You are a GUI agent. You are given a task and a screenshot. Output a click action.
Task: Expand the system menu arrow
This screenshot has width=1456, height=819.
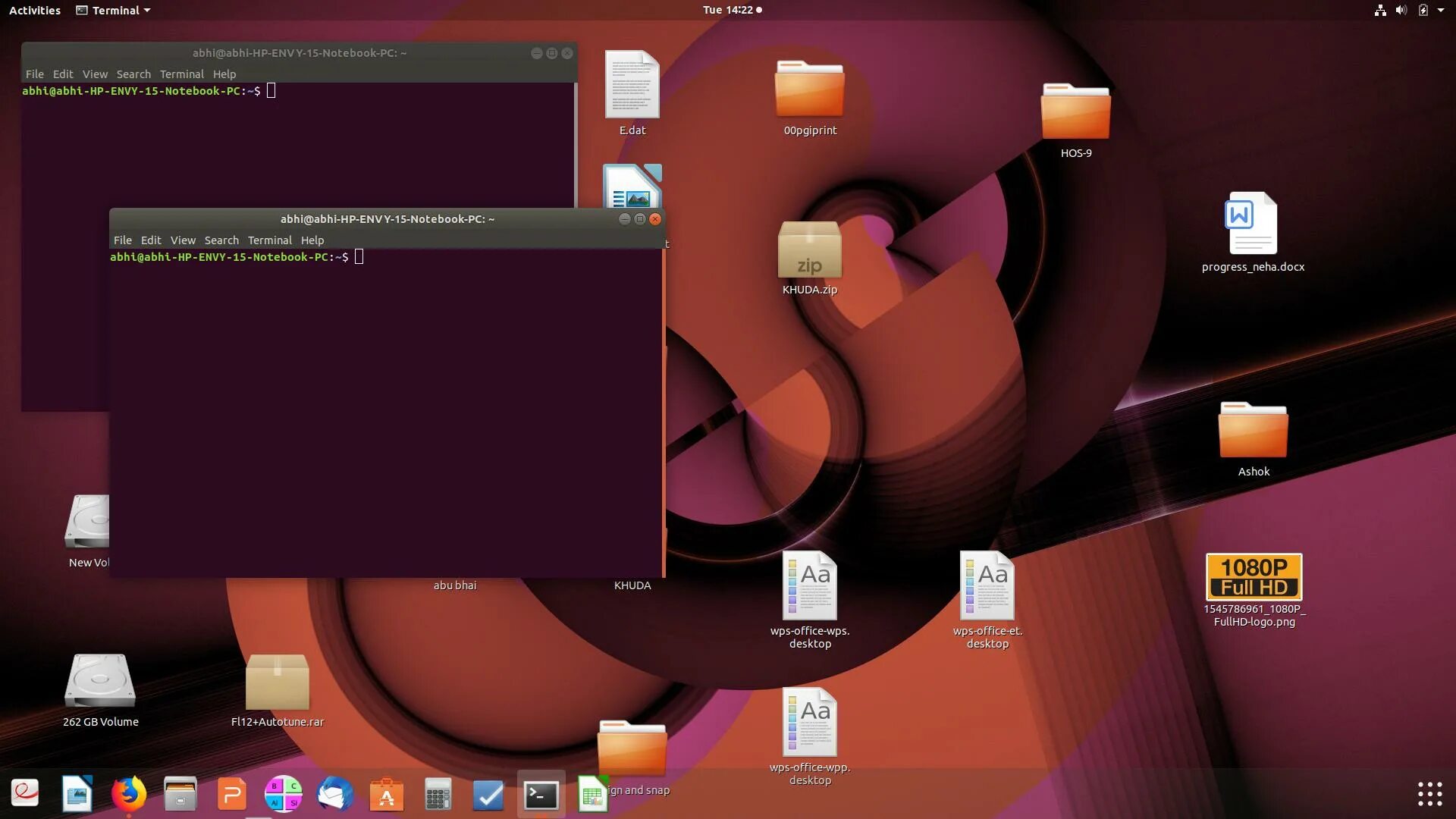(x=1441, y=10)
